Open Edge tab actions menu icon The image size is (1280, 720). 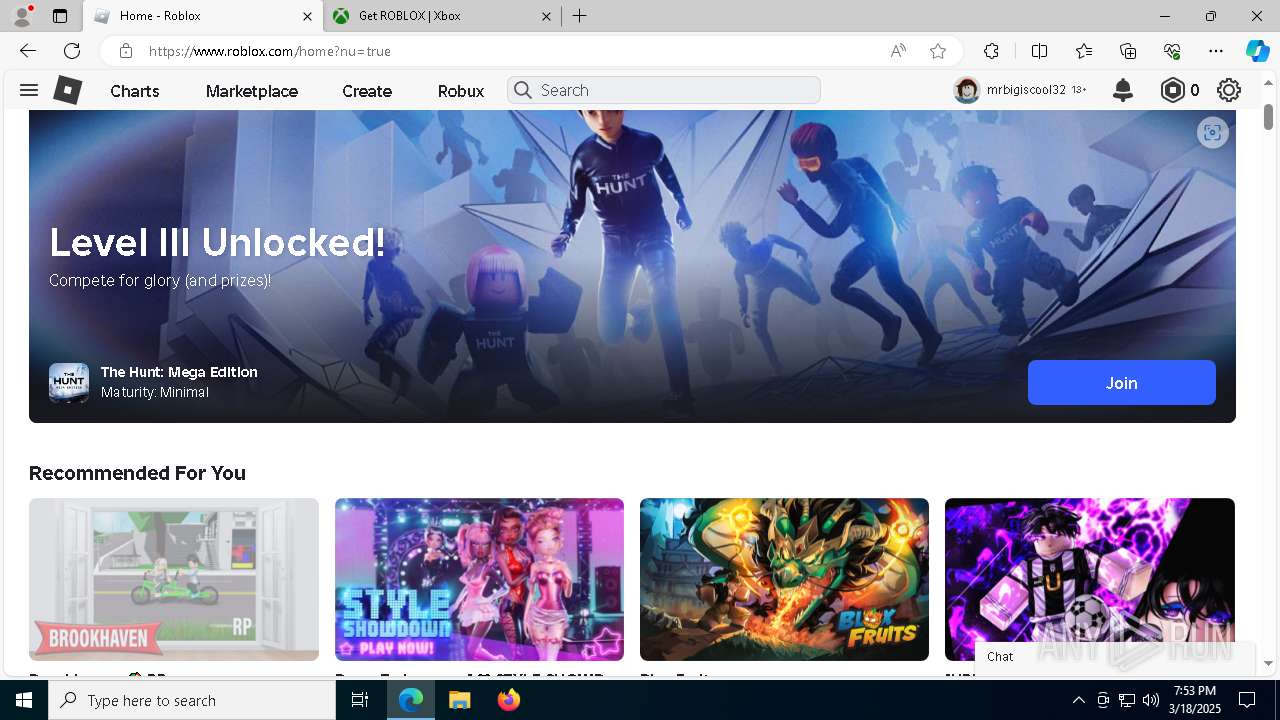60,16
